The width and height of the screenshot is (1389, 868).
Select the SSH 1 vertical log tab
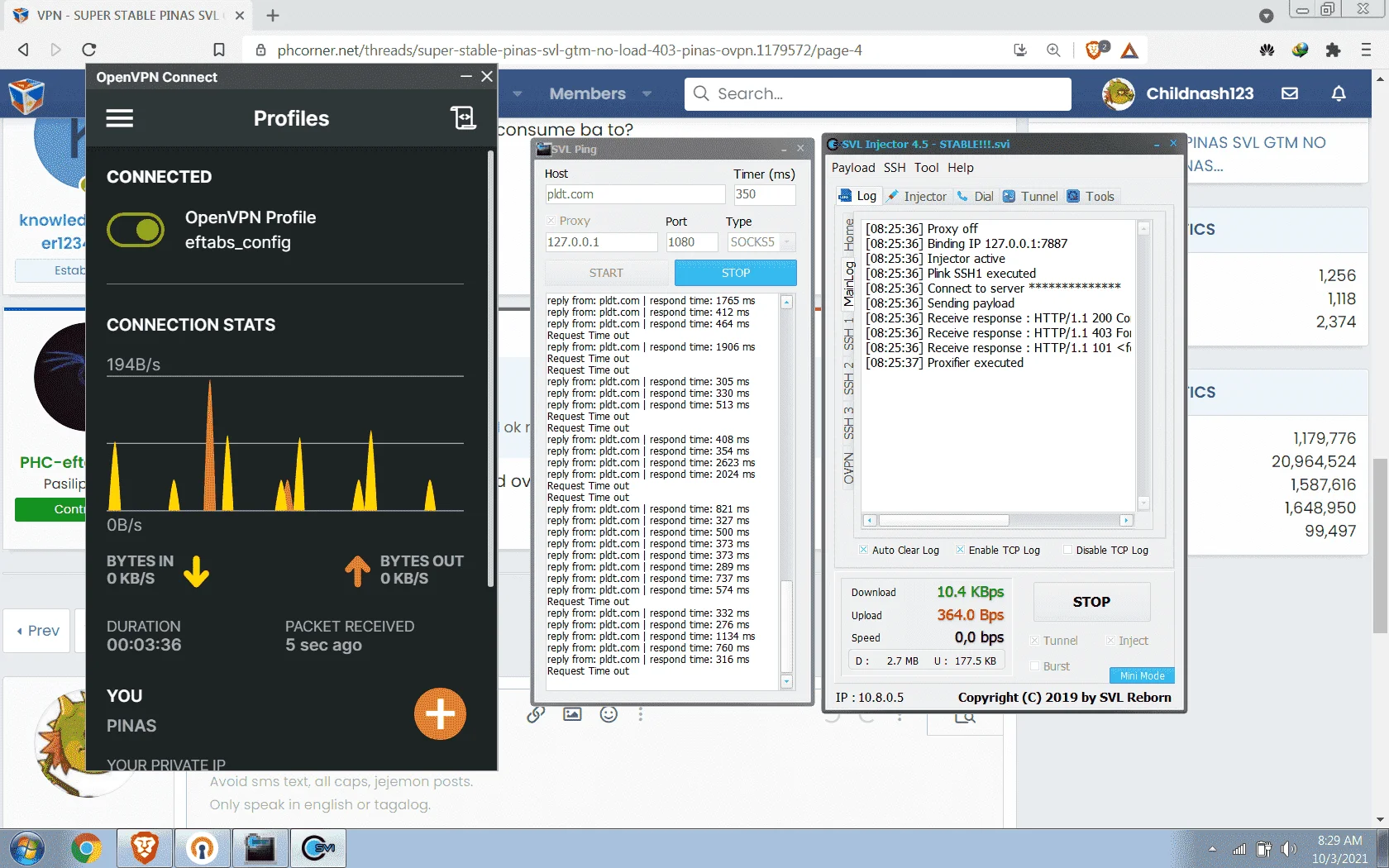pos(848,333)
